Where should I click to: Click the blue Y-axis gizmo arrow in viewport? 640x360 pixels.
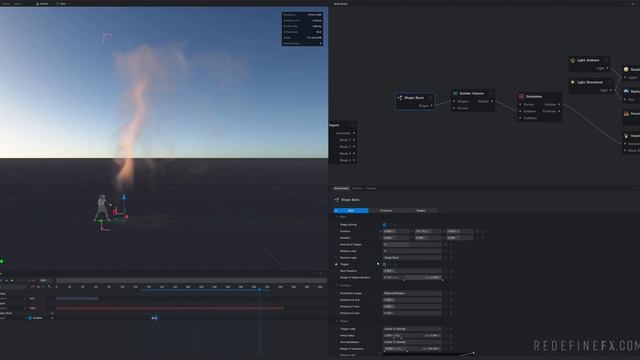pos(124,198)
